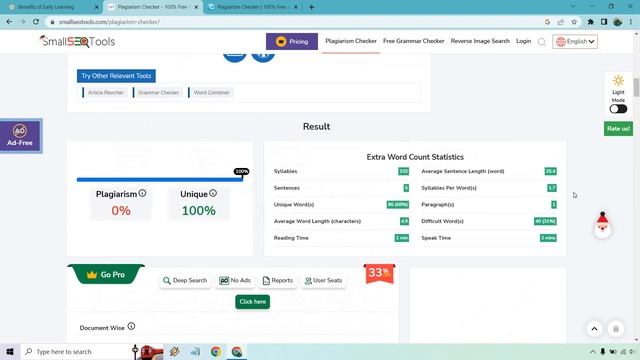Click the Reading Time value badge

(x=402, y=238)
